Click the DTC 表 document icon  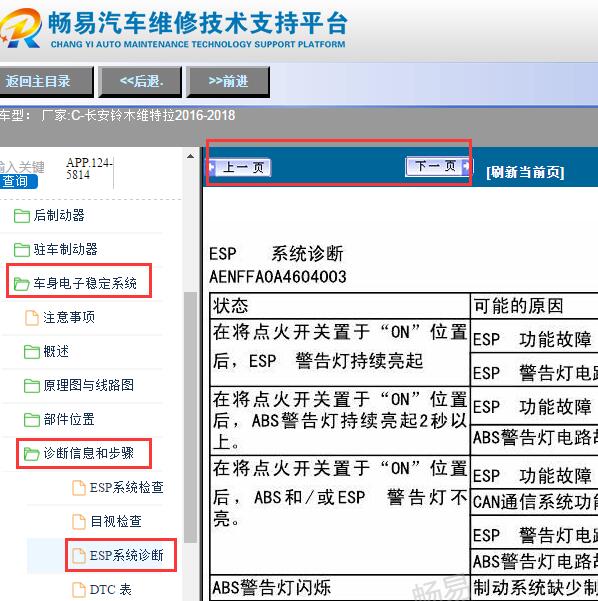tap(79, 590)
